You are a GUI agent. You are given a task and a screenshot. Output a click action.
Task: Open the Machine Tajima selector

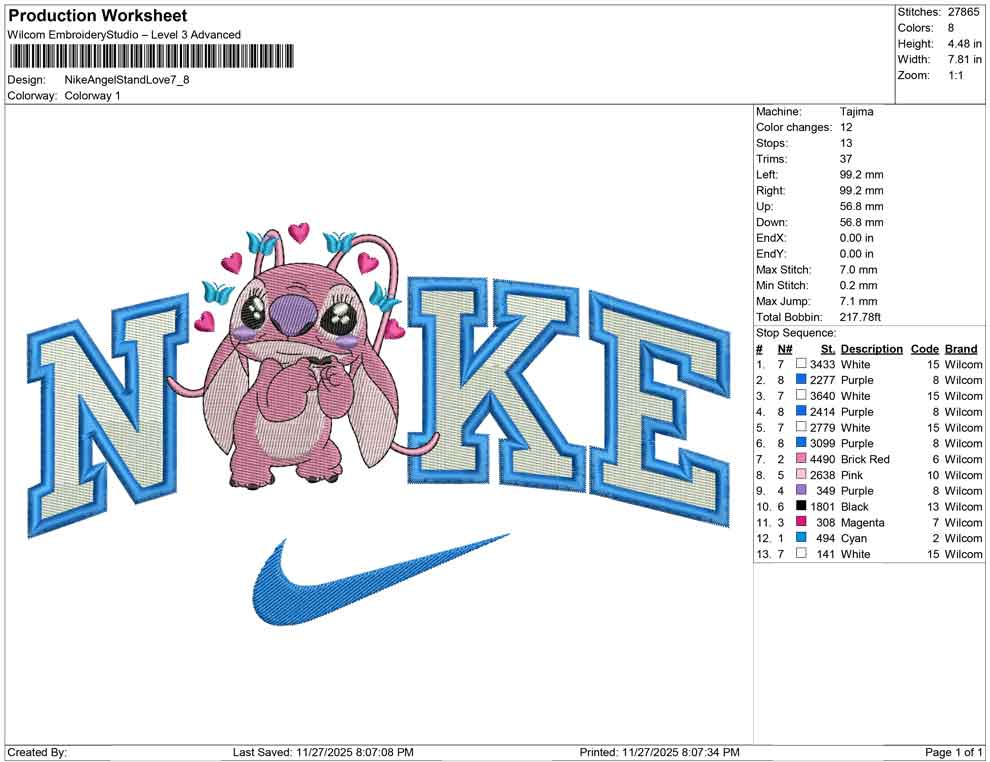[857, 111]
